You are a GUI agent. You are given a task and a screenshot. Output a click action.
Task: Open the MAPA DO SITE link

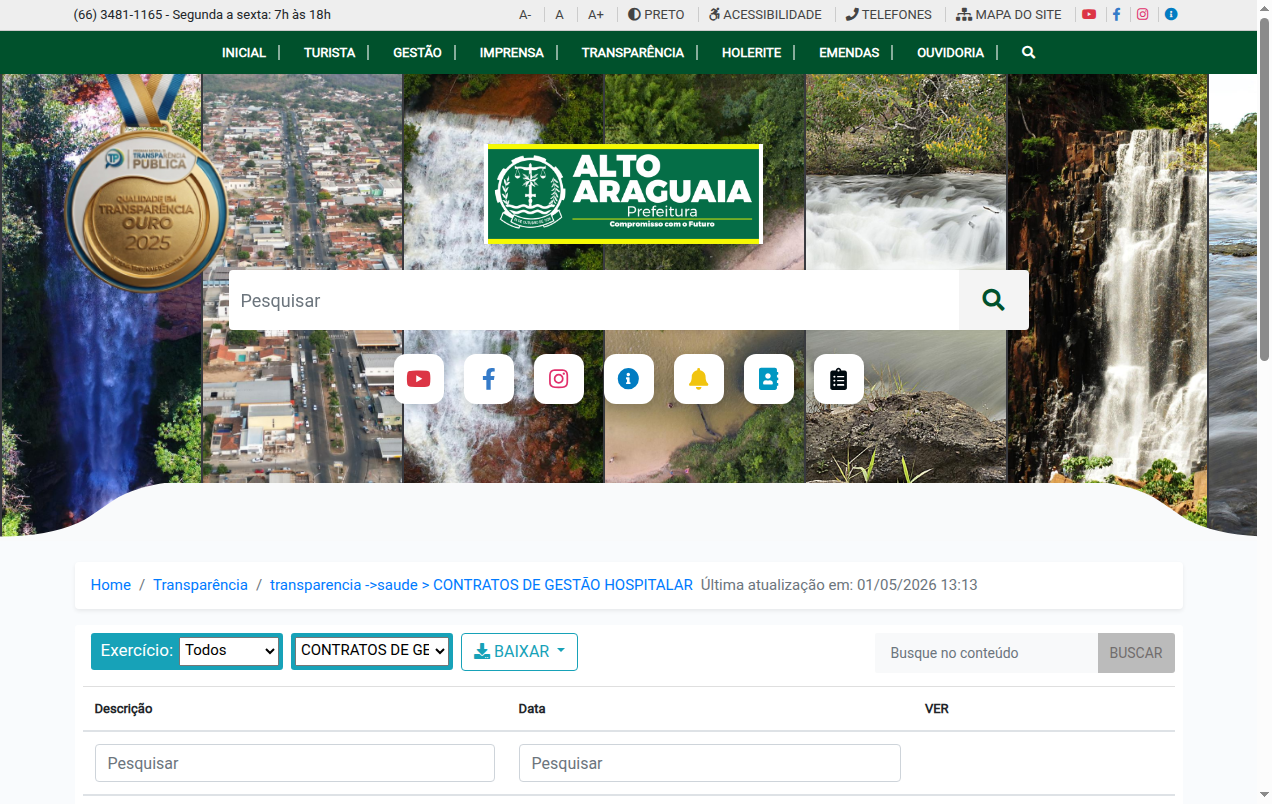pos(1009,15)
